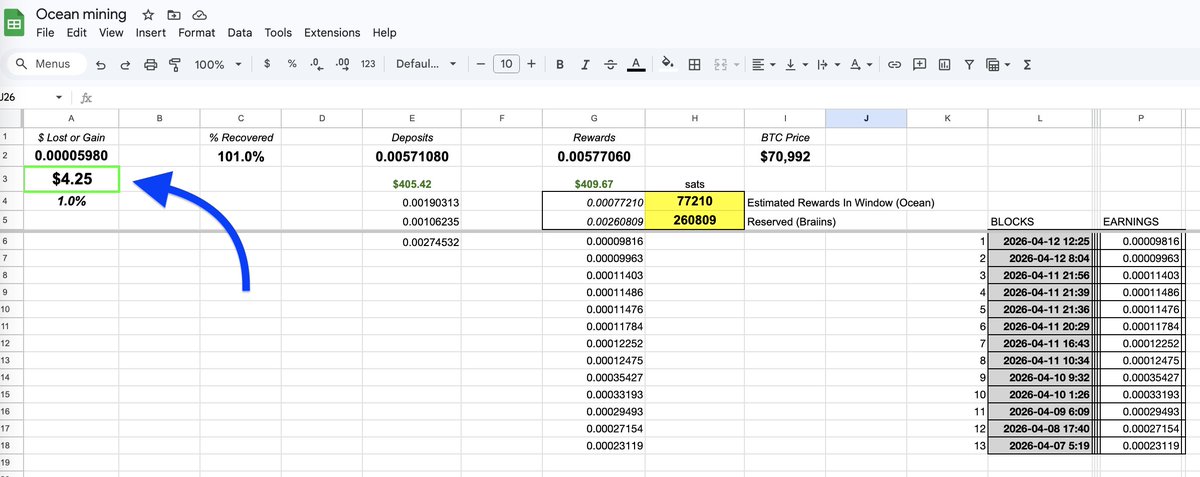Toggle strikethrough formatting
This screenshot has height=477, width=1200.
tap(610, 64)
